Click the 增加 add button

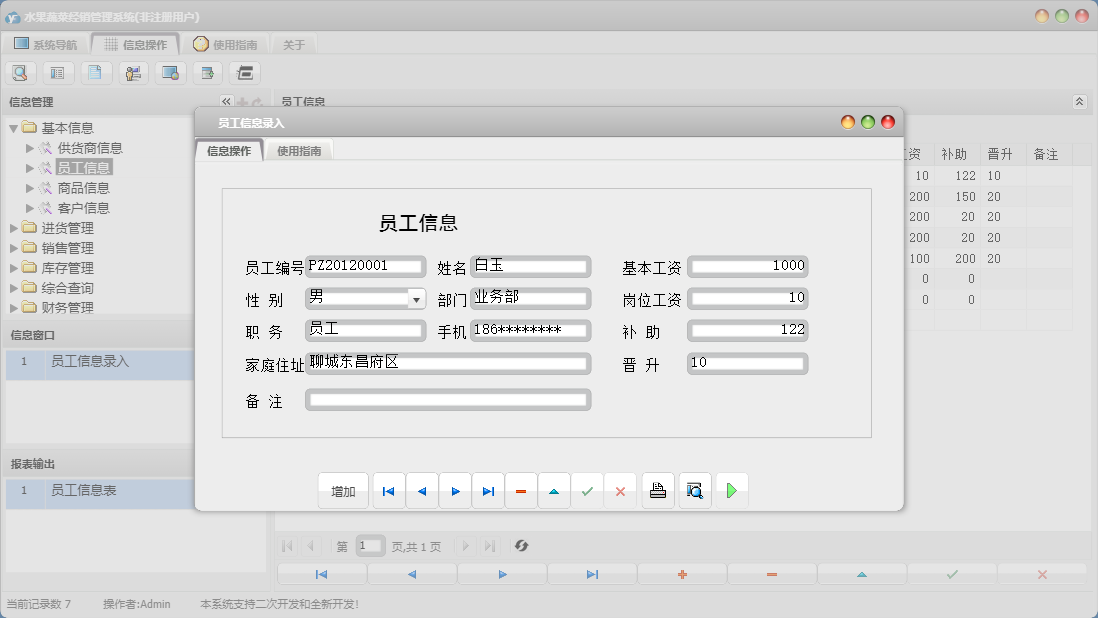[x=343, y=490]
